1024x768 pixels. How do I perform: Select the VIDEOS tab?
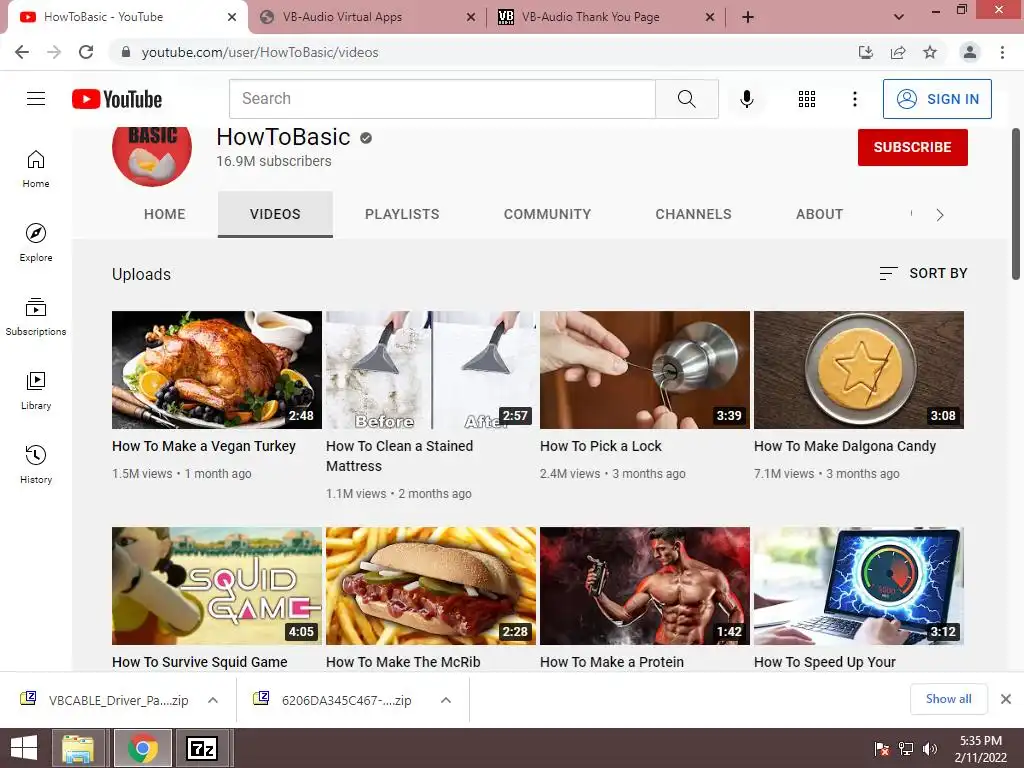click(275, 214)
